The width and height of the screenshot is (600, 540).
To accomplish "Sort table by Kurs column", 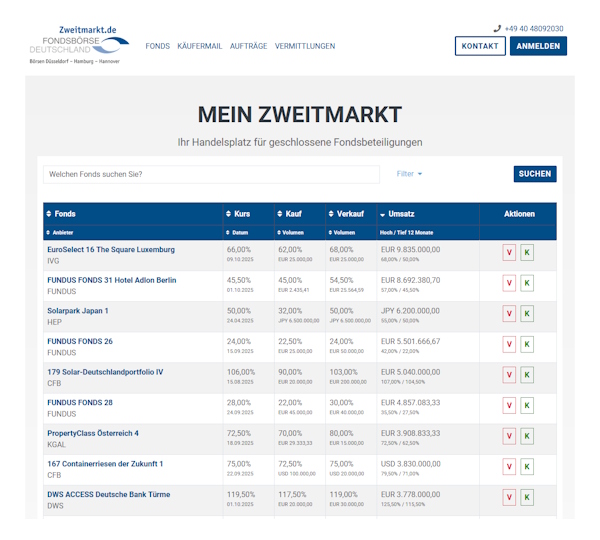I will pyautogui.click(x=238, y=214).
